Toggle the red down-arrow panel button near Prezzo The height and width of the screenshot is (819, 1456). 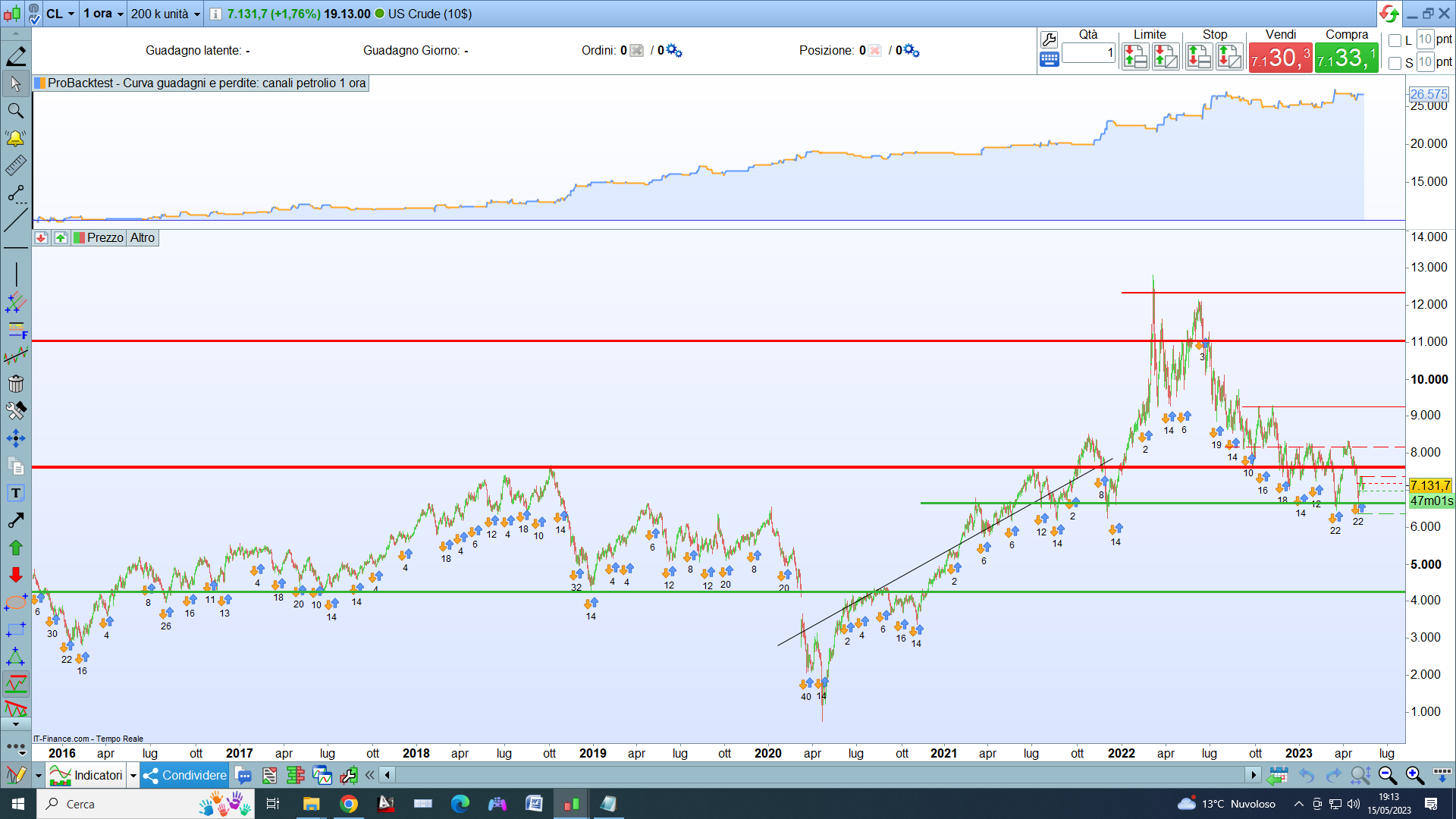point(41,238)
